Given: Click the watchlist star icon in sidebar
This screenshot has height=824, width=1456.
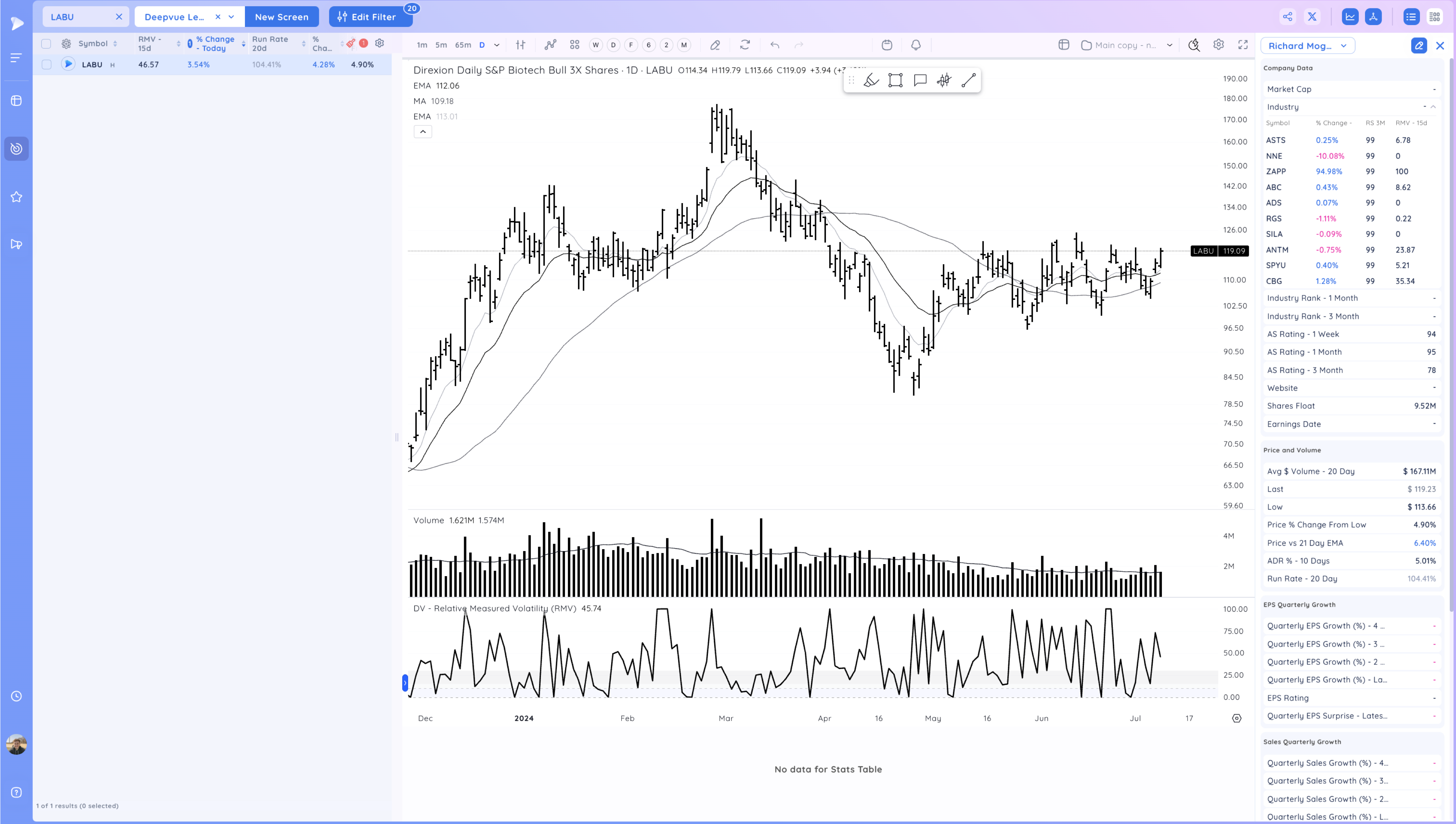Looking at the screenshot, I should coord(16,197).
